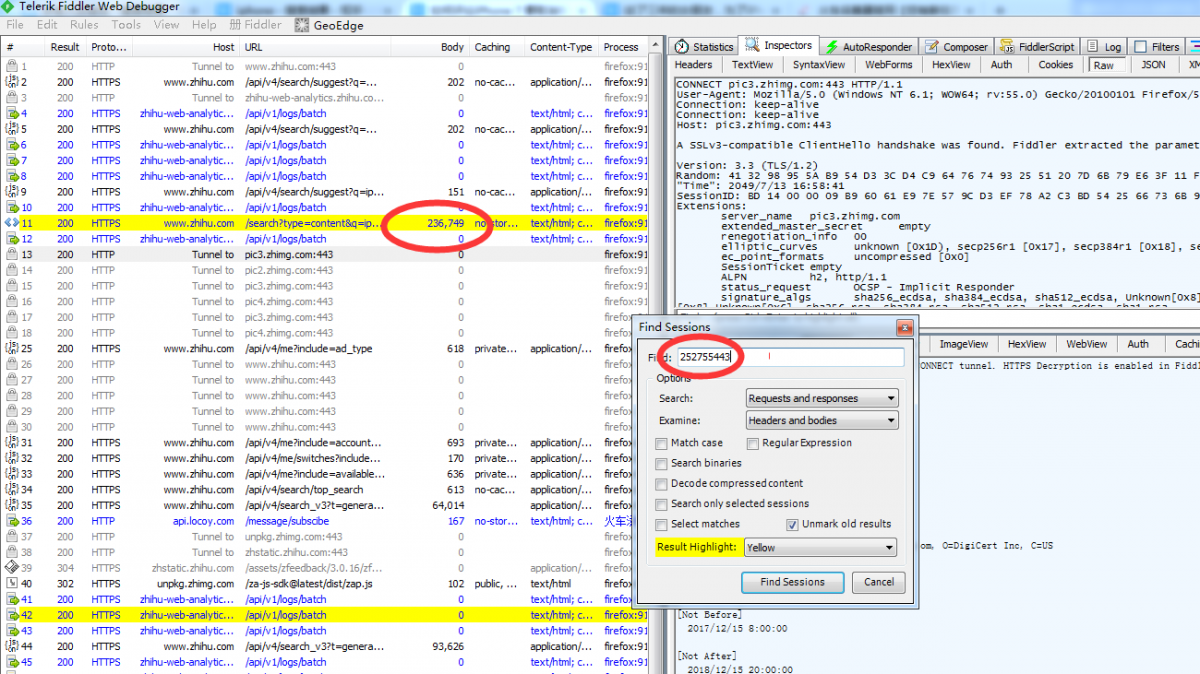Enable the Regular Expression checkbox
Screen dimensions: 1200x674
pos(753,443)
